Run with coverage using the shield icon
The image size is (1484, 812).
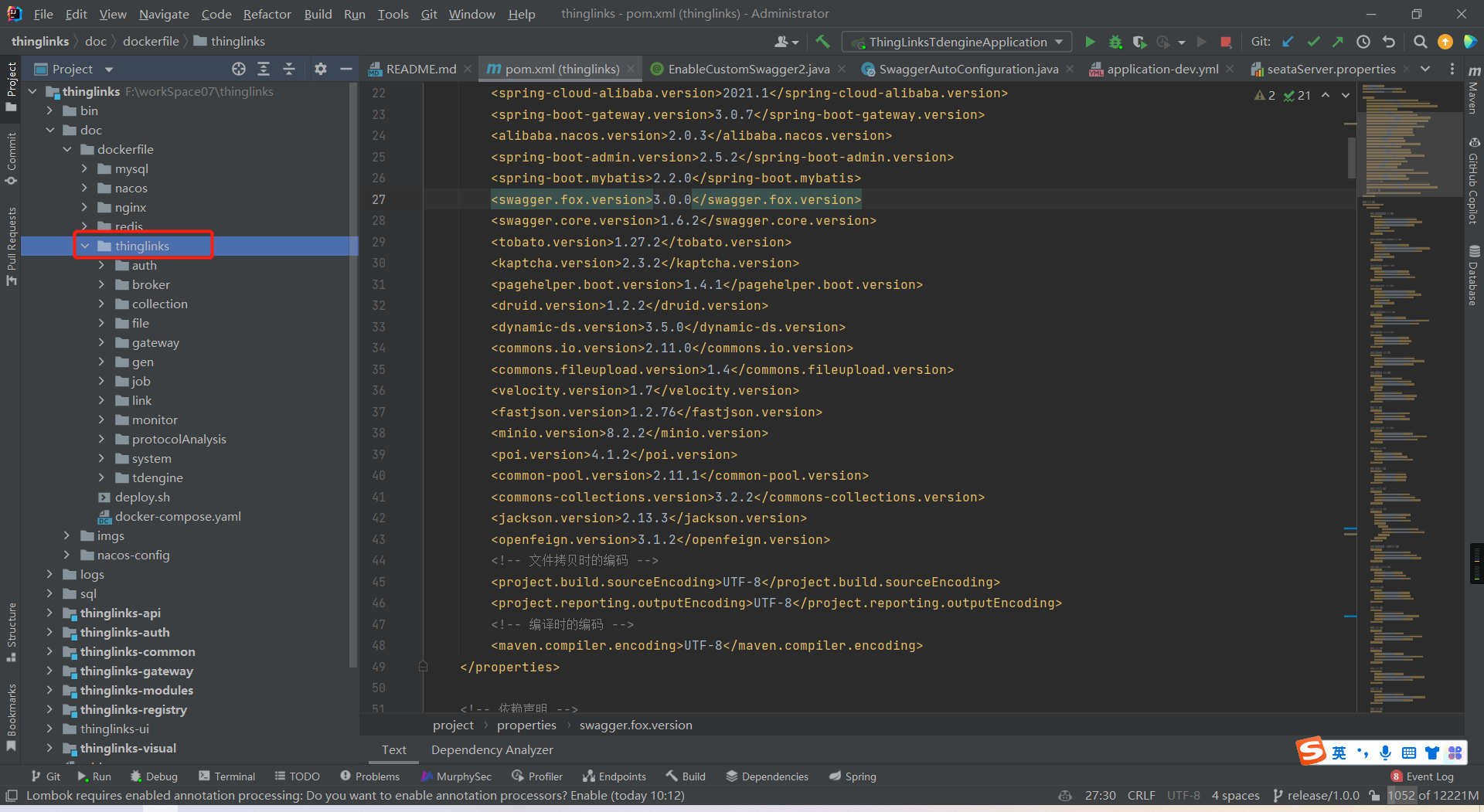tap(1139, 42)
